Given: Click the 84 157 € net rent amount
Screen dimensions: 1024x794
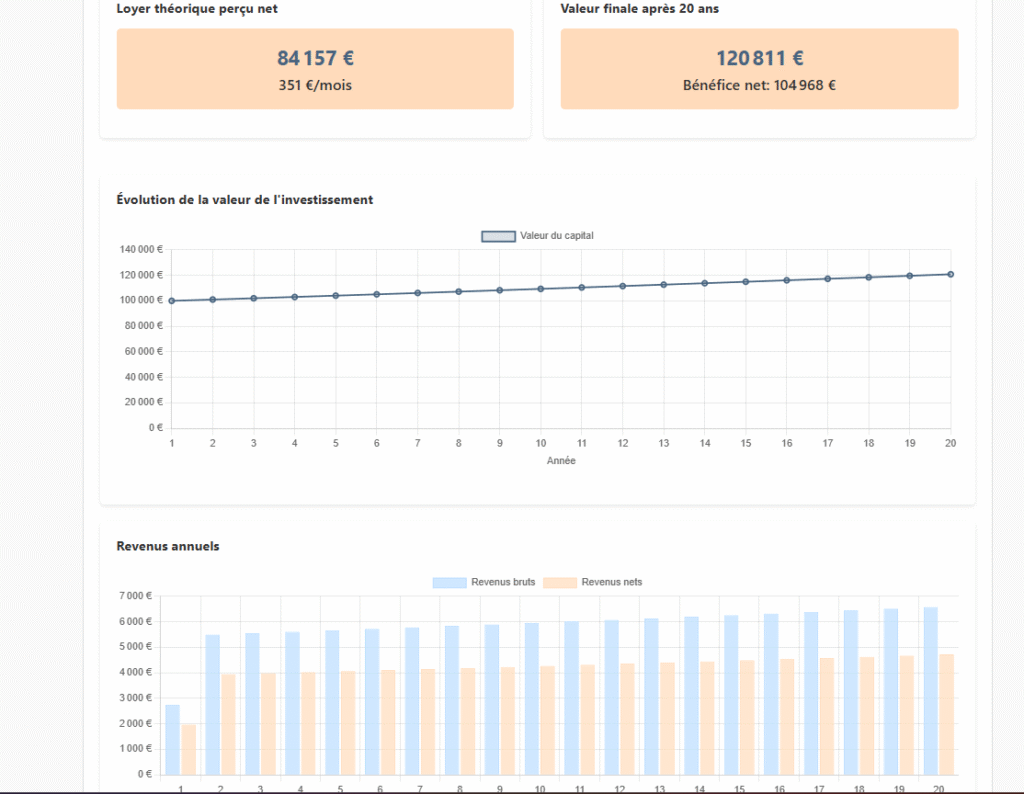Looking at the screenshot, I should tap(315, 59).
